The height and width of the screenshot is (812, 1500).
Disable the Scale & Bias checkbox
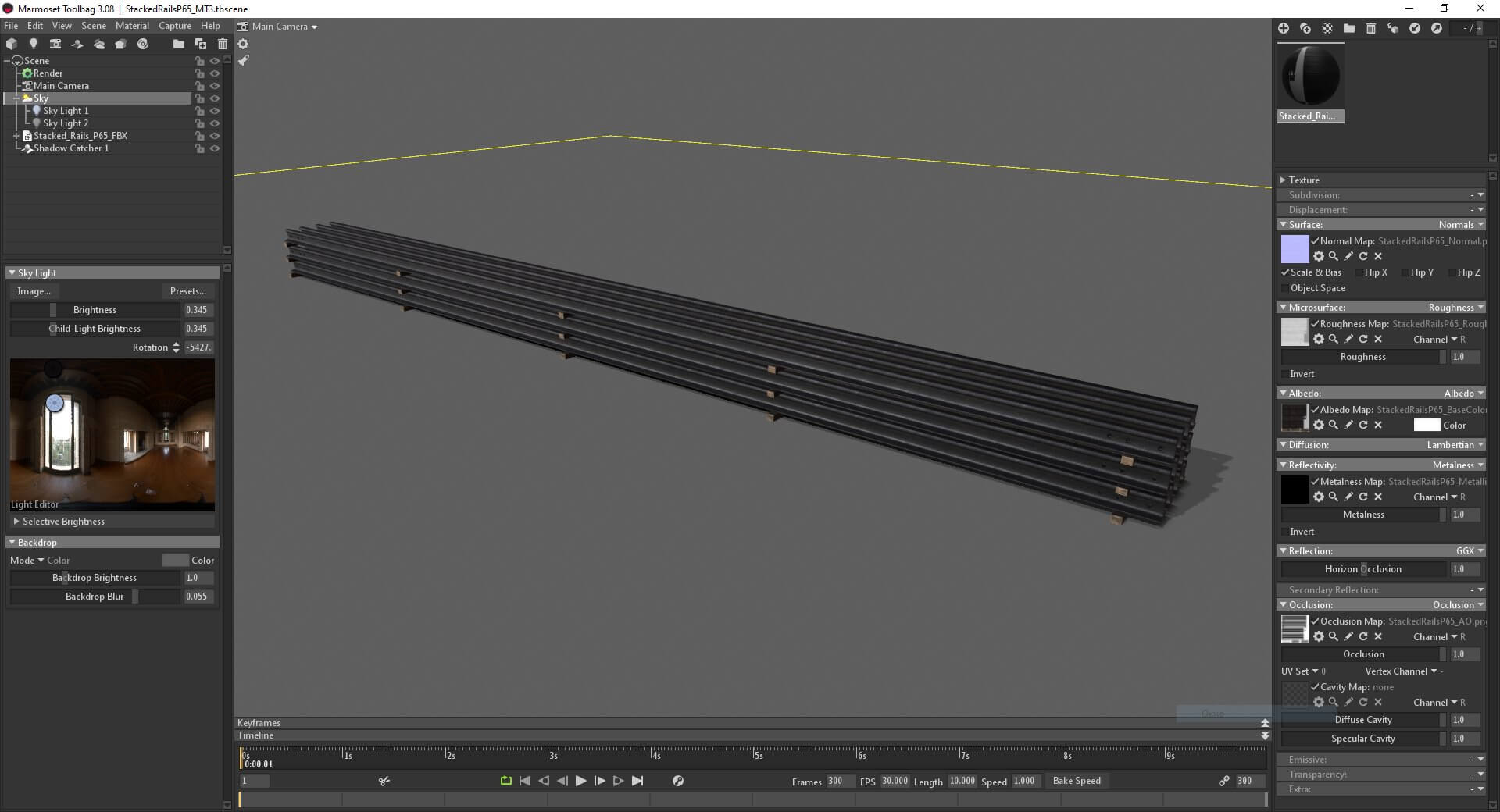click(x=1285, y=272)
